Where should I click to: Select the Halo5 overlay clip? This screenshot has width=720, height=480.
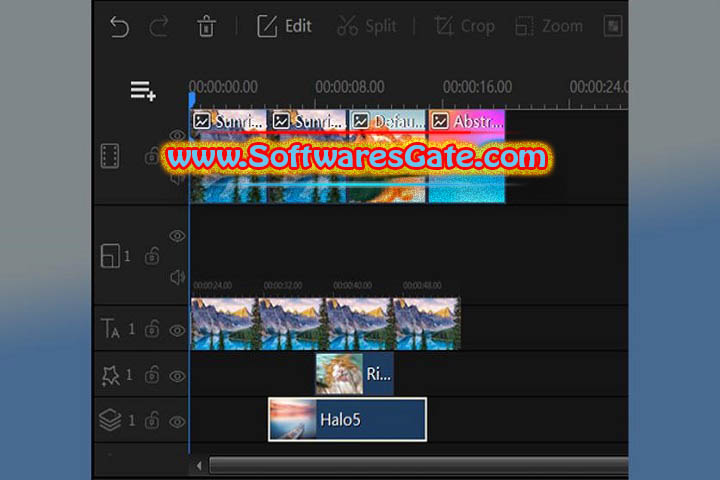[x=348, y=419]
